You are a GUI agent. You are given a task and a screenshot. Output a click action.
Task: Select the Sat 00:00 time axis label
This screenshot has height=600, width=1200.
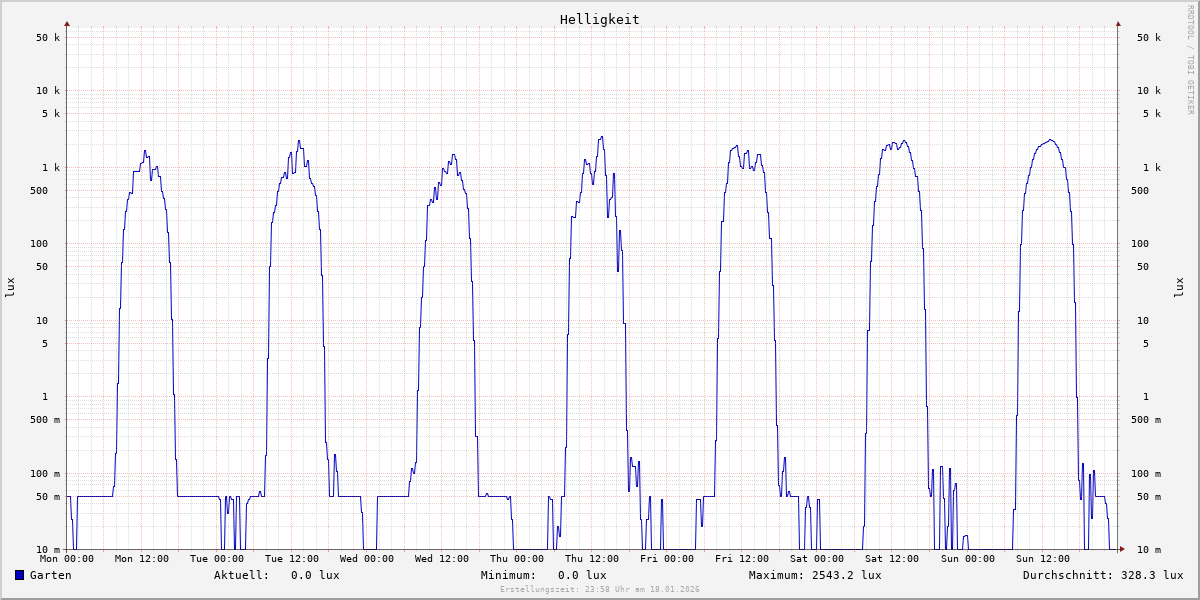click(817, 559)
